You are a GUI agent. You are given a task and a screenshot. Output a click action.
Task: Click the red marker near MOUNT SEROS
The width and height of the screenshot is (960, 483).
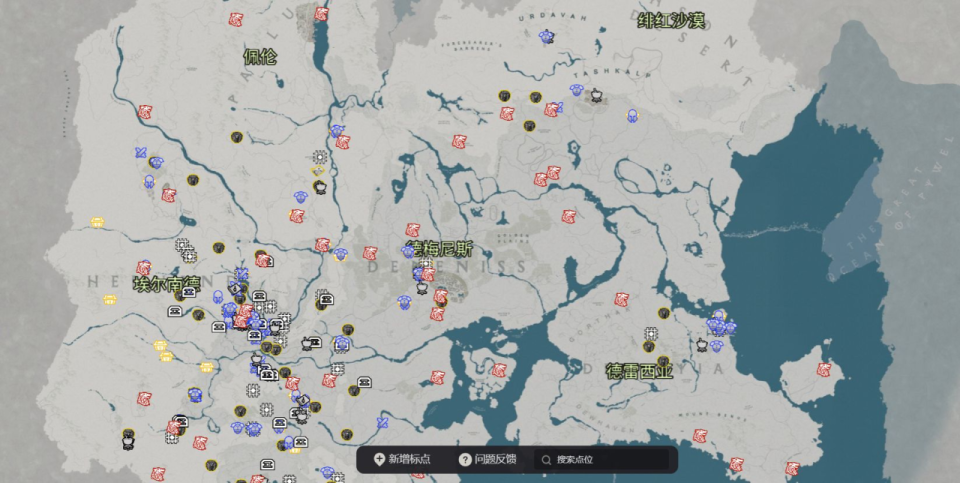700,436
